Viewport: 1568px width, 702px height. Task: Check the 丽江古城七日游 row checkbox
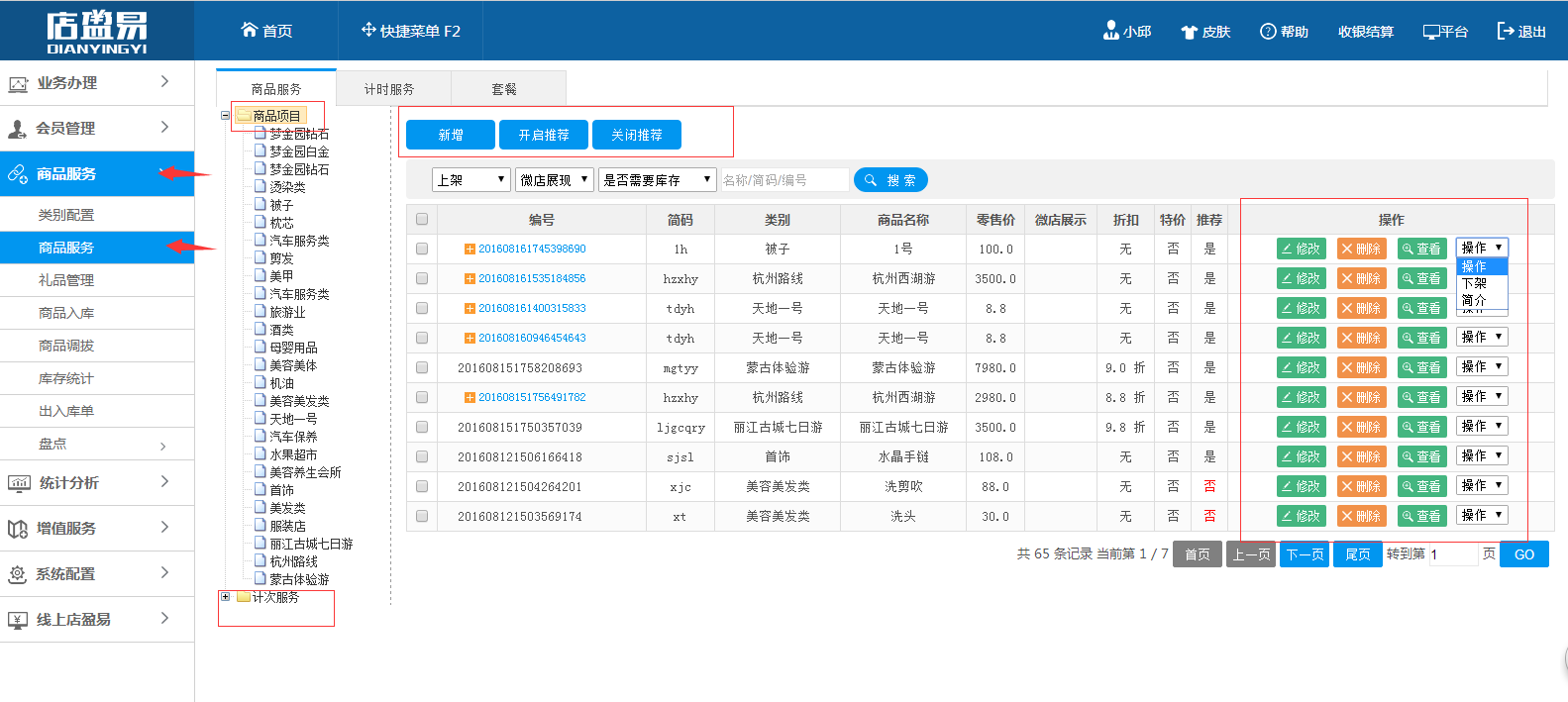coord(422,427)
